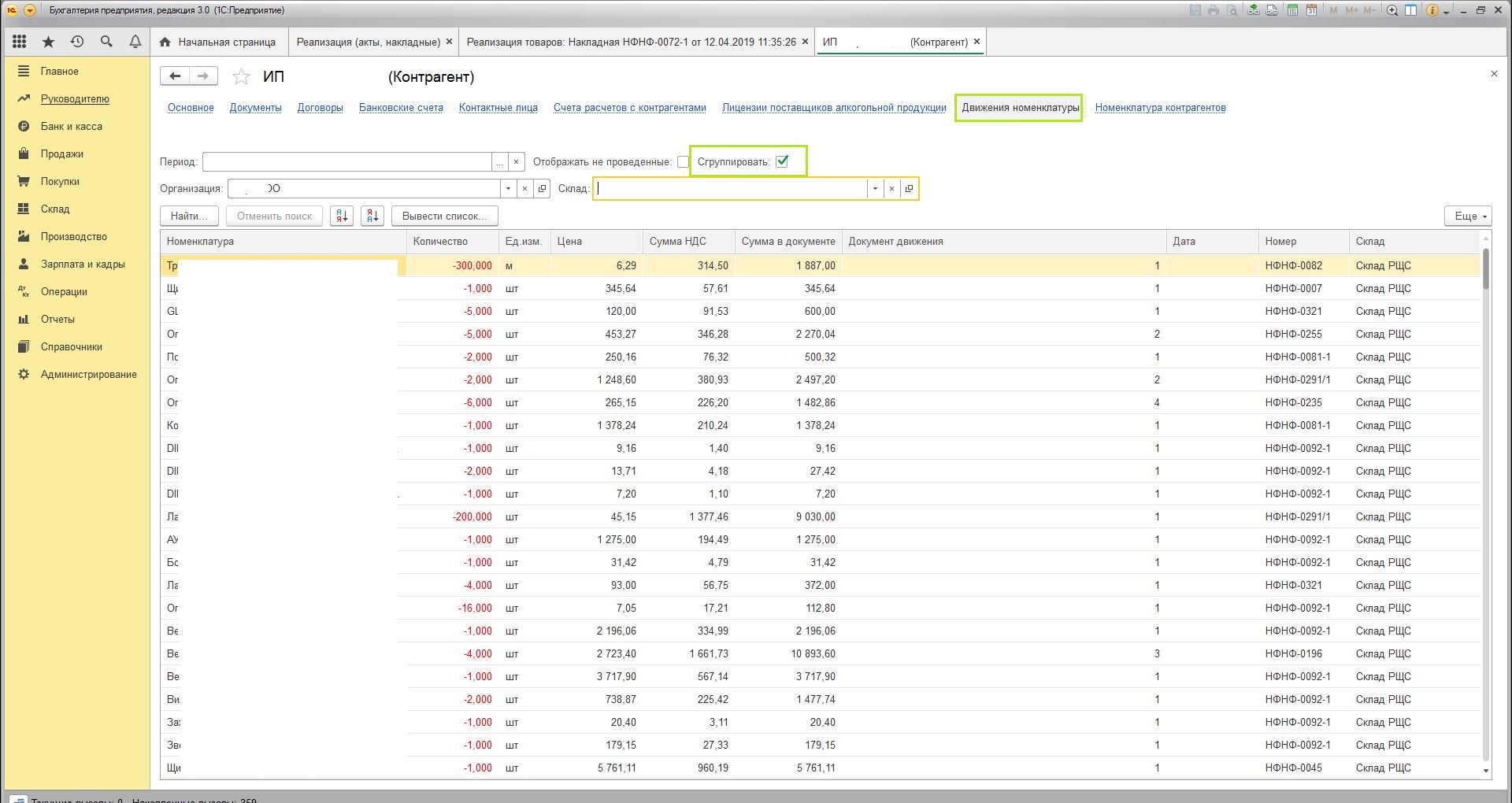The image size is (1512, 803).
Task: Open Номенклатура контрагентов link
Action: (1160, 108)
